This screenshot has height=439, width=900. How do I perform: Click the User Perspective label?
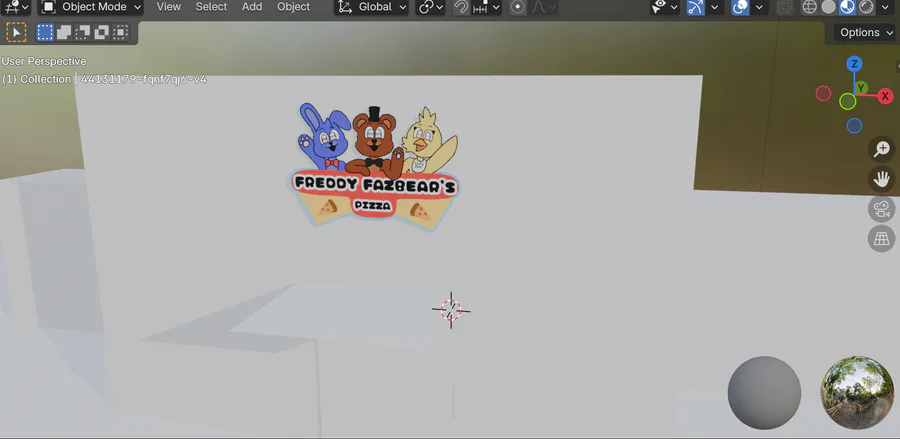(44, 61)
